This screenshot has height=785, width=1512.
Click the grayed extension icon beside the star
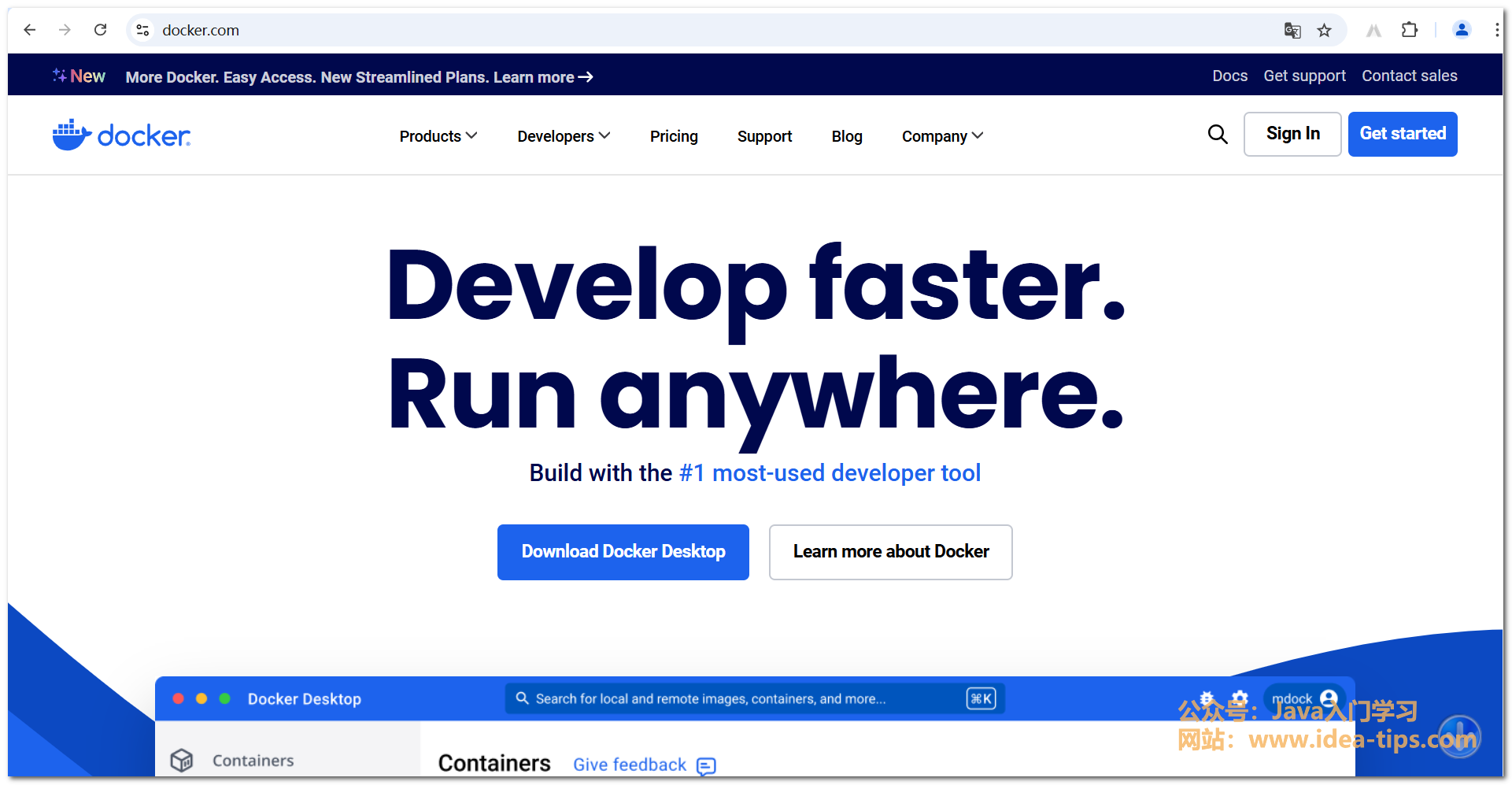coord(1373,30)
